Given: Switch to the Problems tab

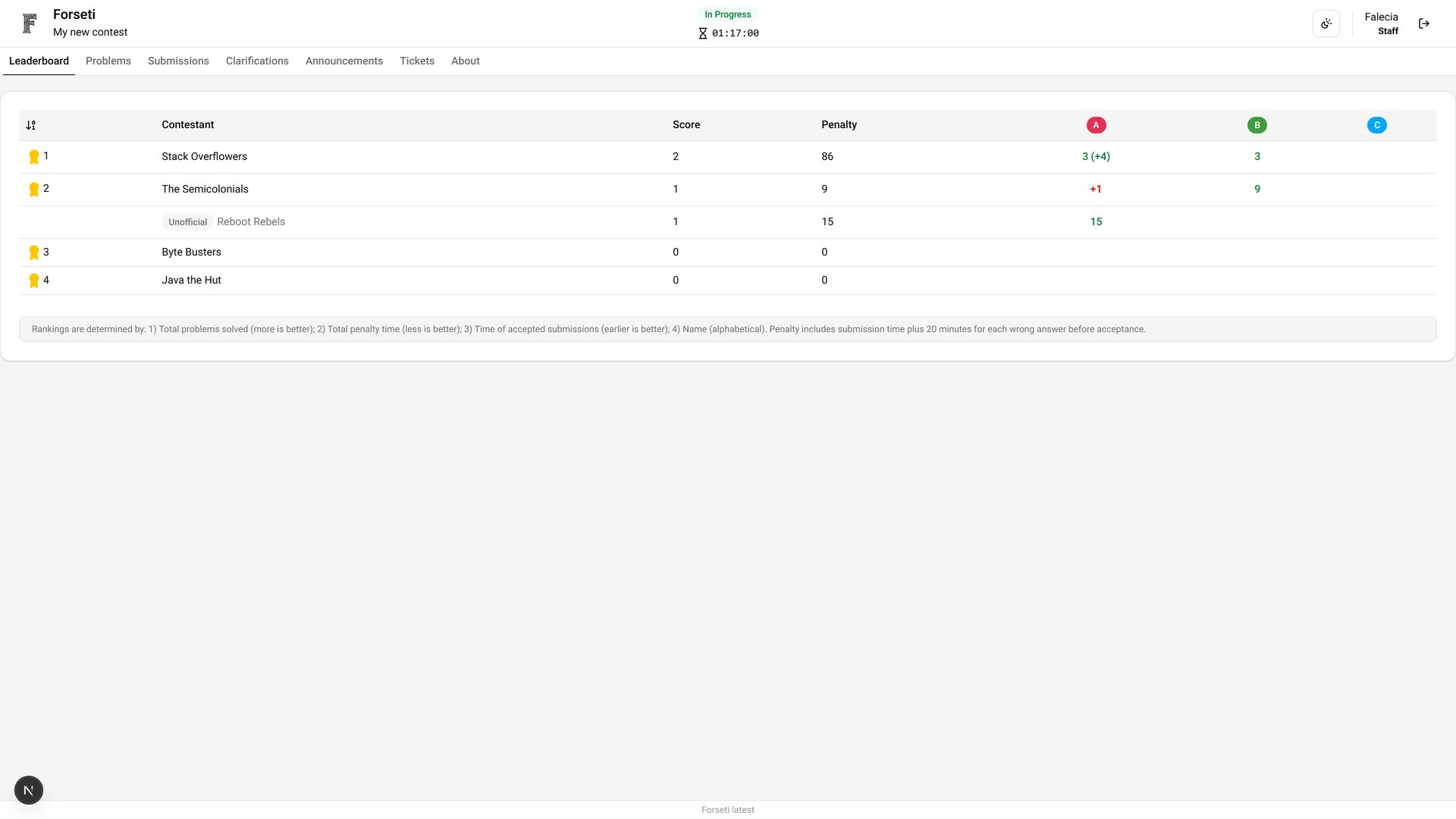Looking at the screenshot, I should pos(108,61).
